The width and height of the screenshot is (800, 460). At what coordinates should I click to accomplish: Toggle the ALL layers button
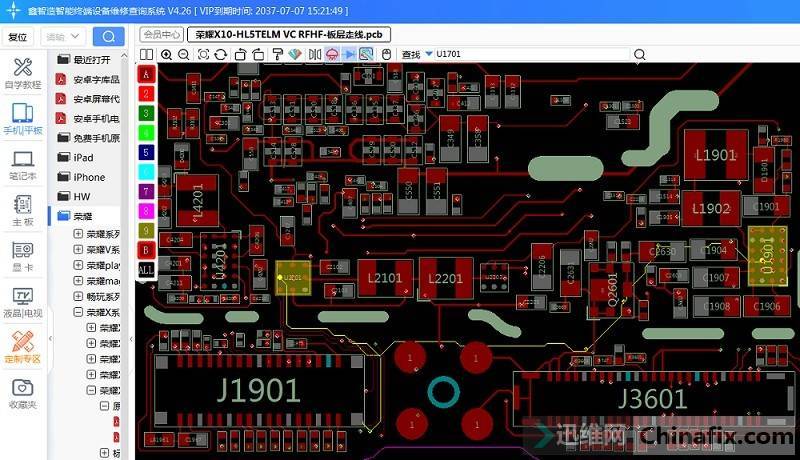[x=146, y=269]
